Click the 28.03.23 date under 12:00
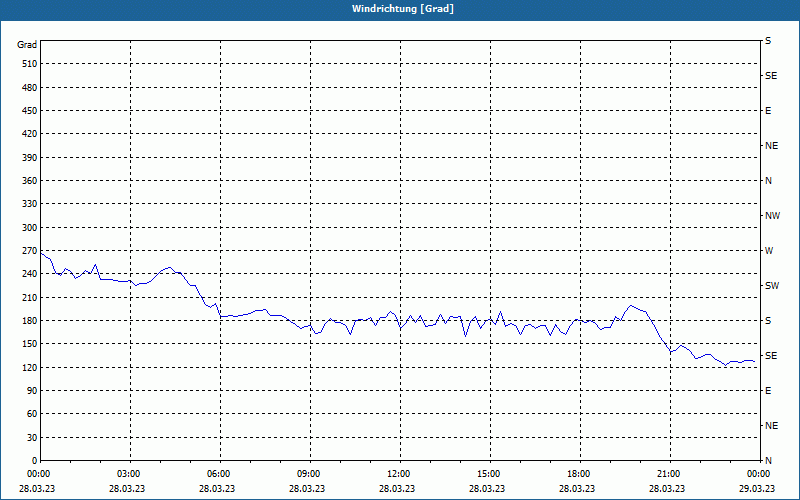 397,489
